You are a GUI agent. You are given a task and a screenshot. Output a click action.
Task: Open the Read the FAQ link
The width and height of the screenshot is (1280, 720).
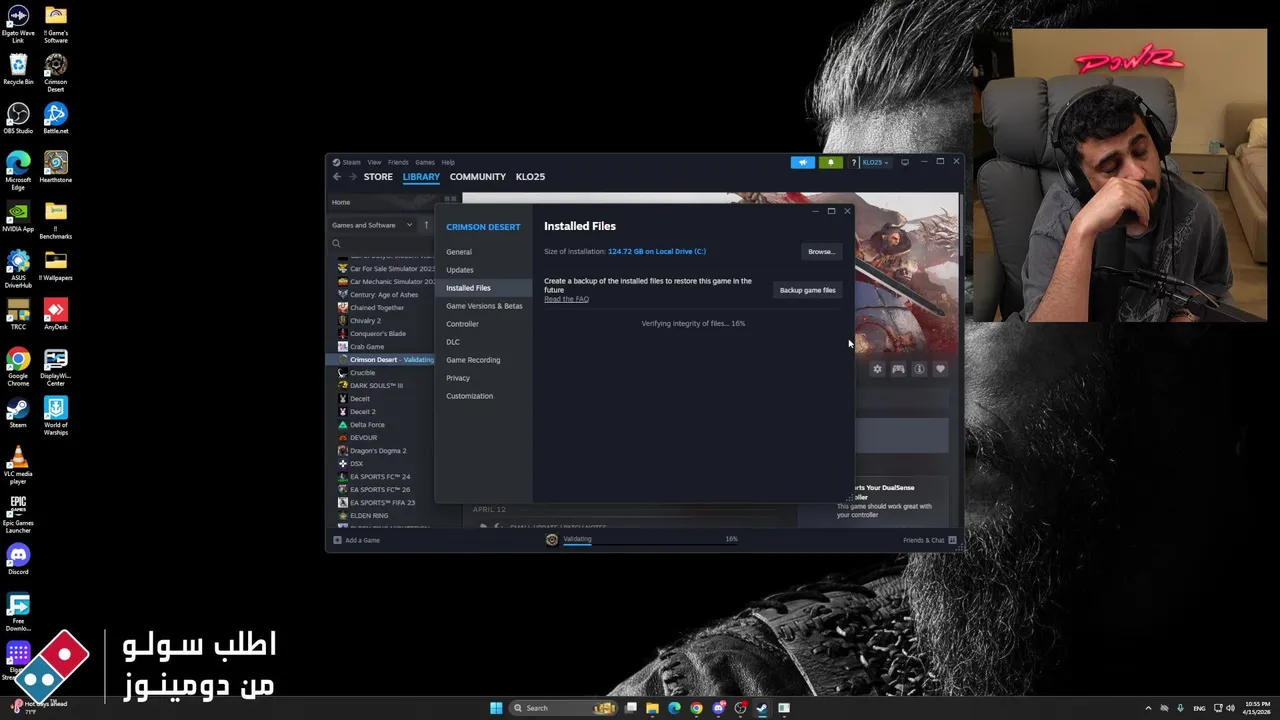566,299
